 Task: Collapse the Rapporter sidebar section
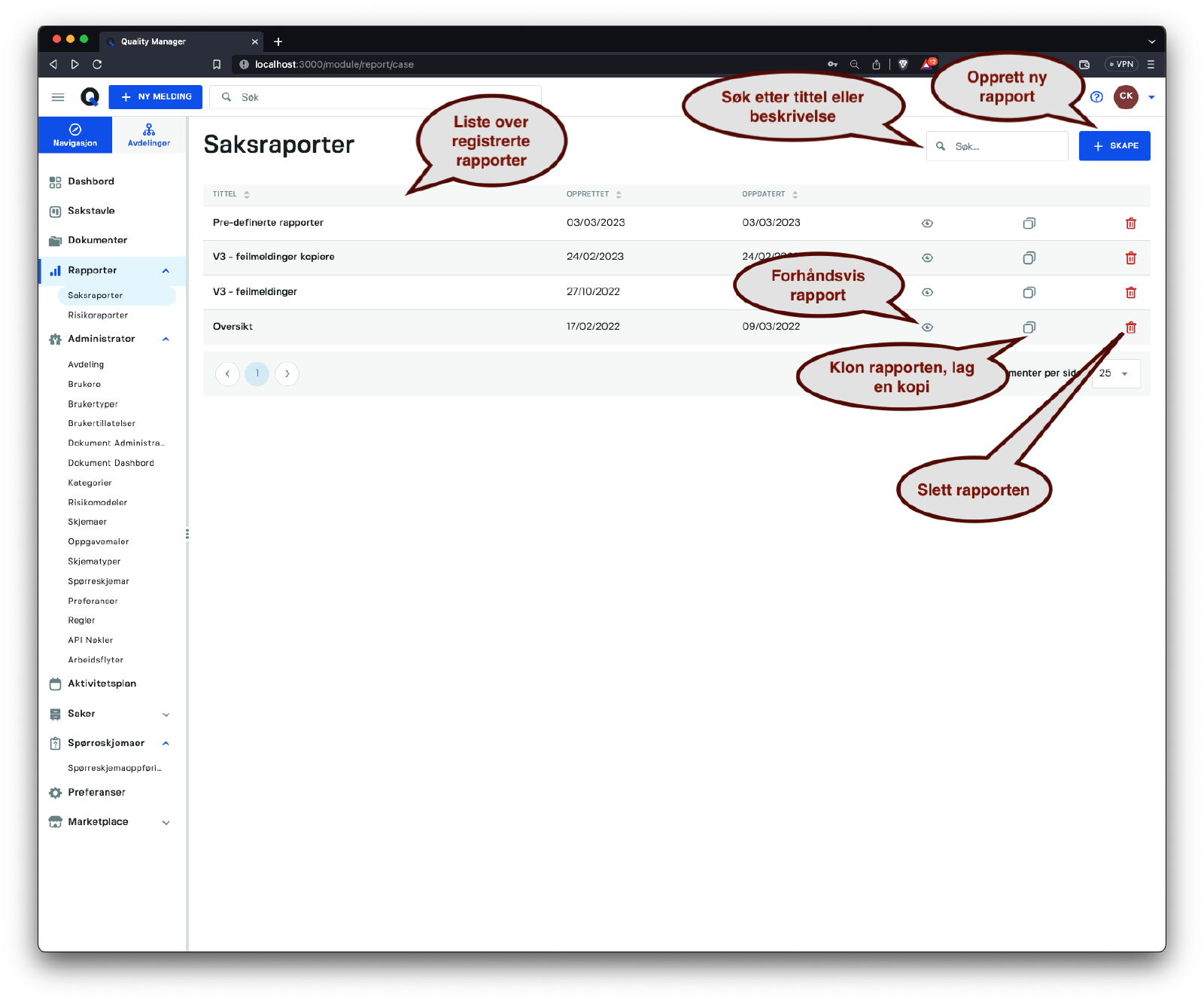click(166, 271)
